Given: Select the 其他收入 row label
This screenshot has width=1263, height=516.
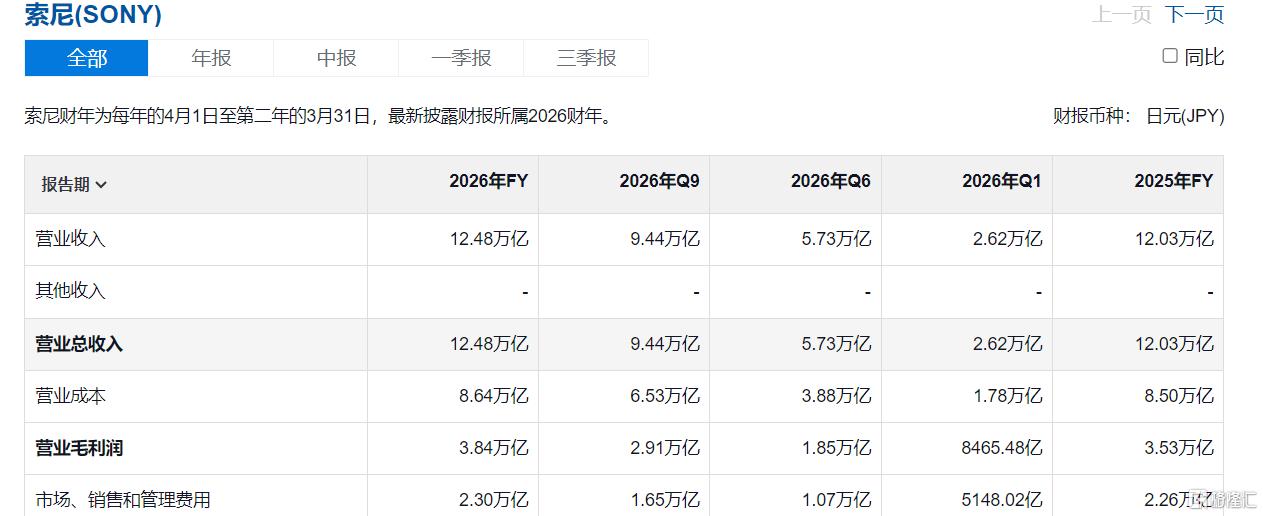Looking at the screenshot, I should 70,291.
